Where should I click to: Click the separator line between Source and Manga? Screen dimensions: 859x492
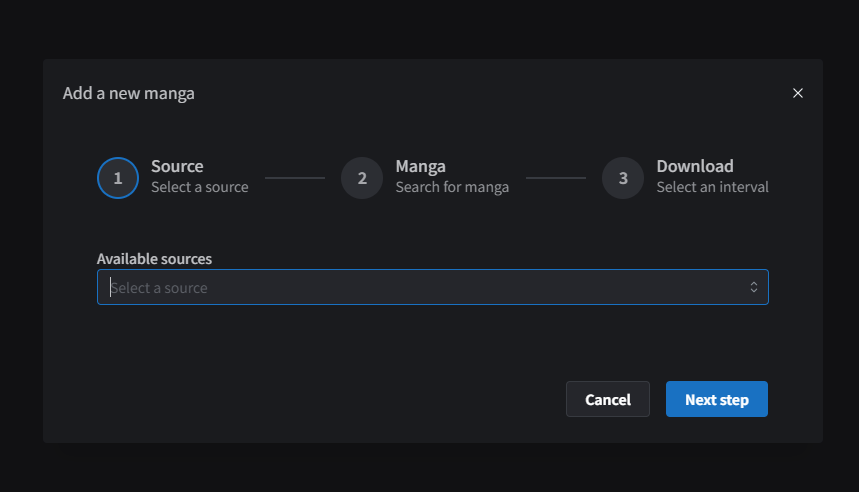[x=295, y=178]
